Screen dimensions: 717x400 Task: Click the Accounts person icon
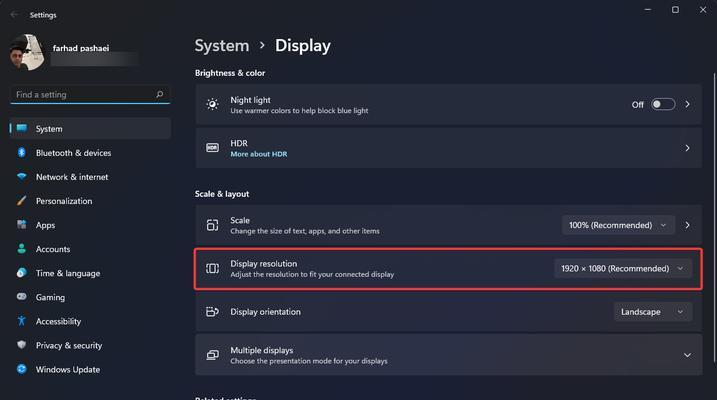[21, 249]
